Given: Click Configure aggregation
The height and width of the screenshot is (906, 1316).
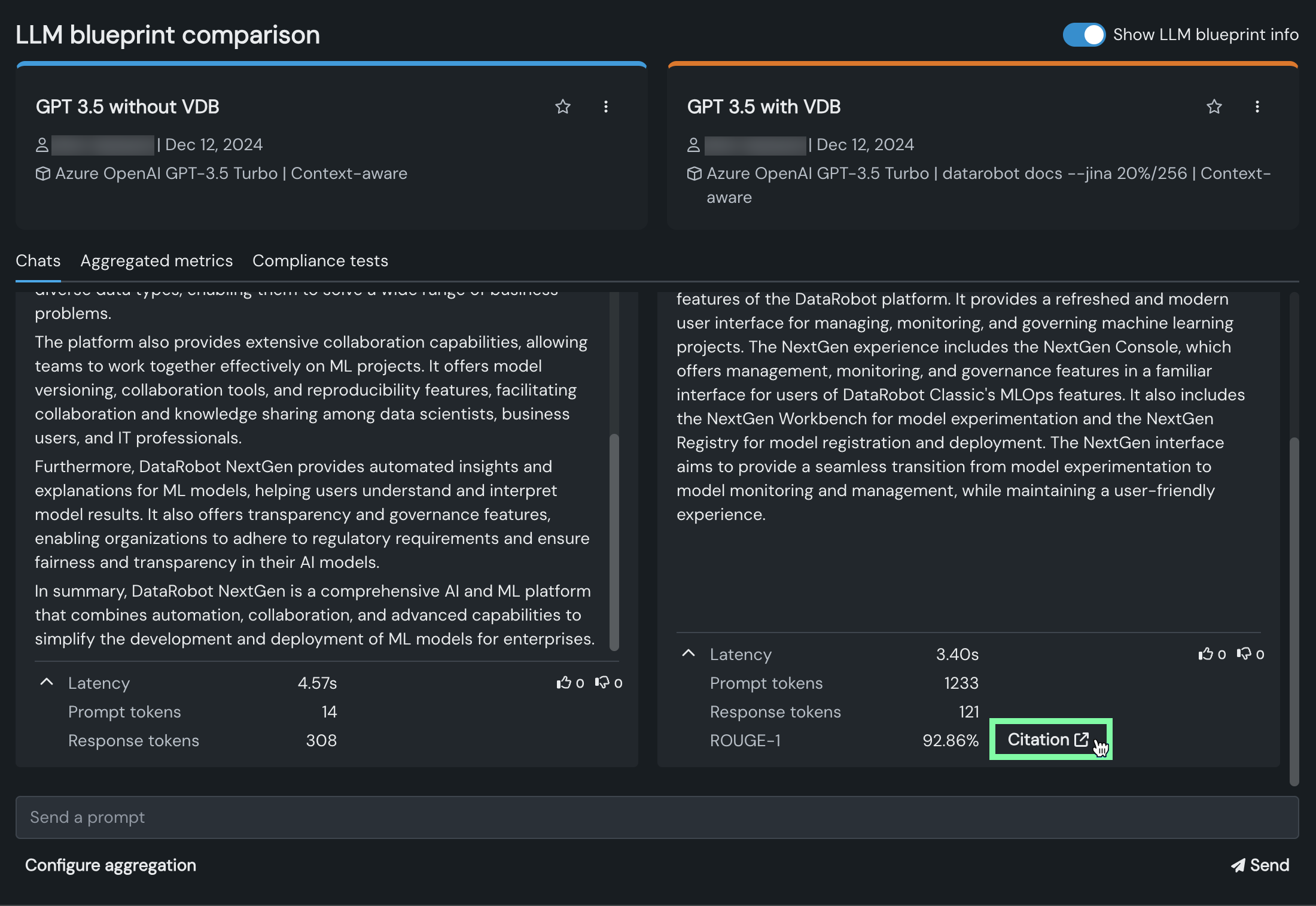Looking at the screenshot, I should [x=111, y=865].
